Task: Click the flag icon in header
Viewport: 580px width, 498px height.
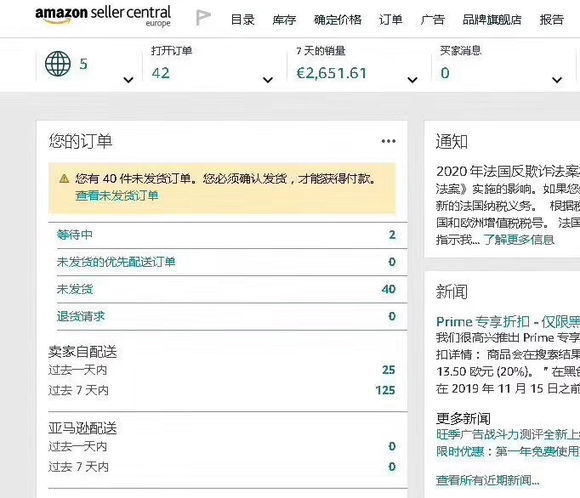Action: (x=203, y=17)
